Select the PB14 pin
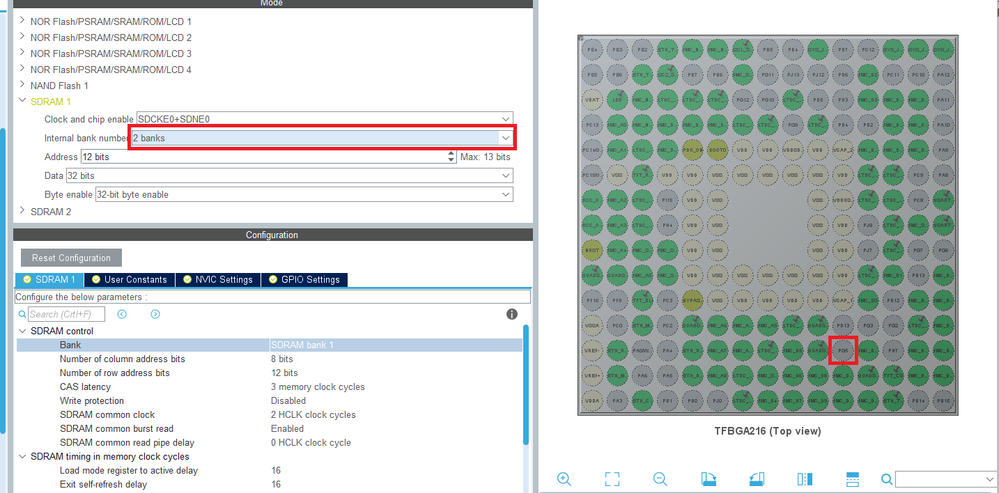This screenshot has height=493, width=999. pos(918,400)
